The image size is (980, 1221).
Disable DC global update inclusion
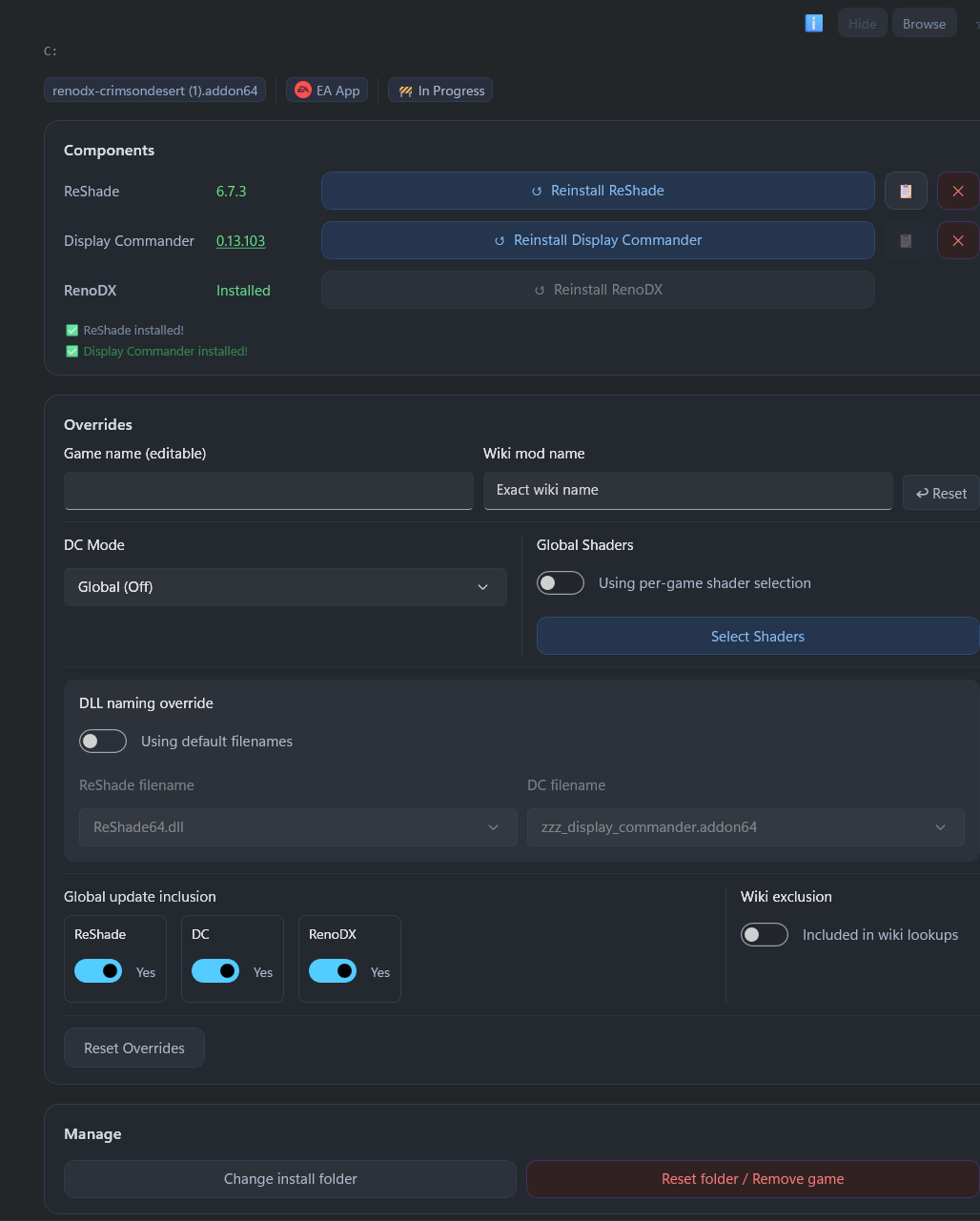pyautogui.click(x=215, y=971)
